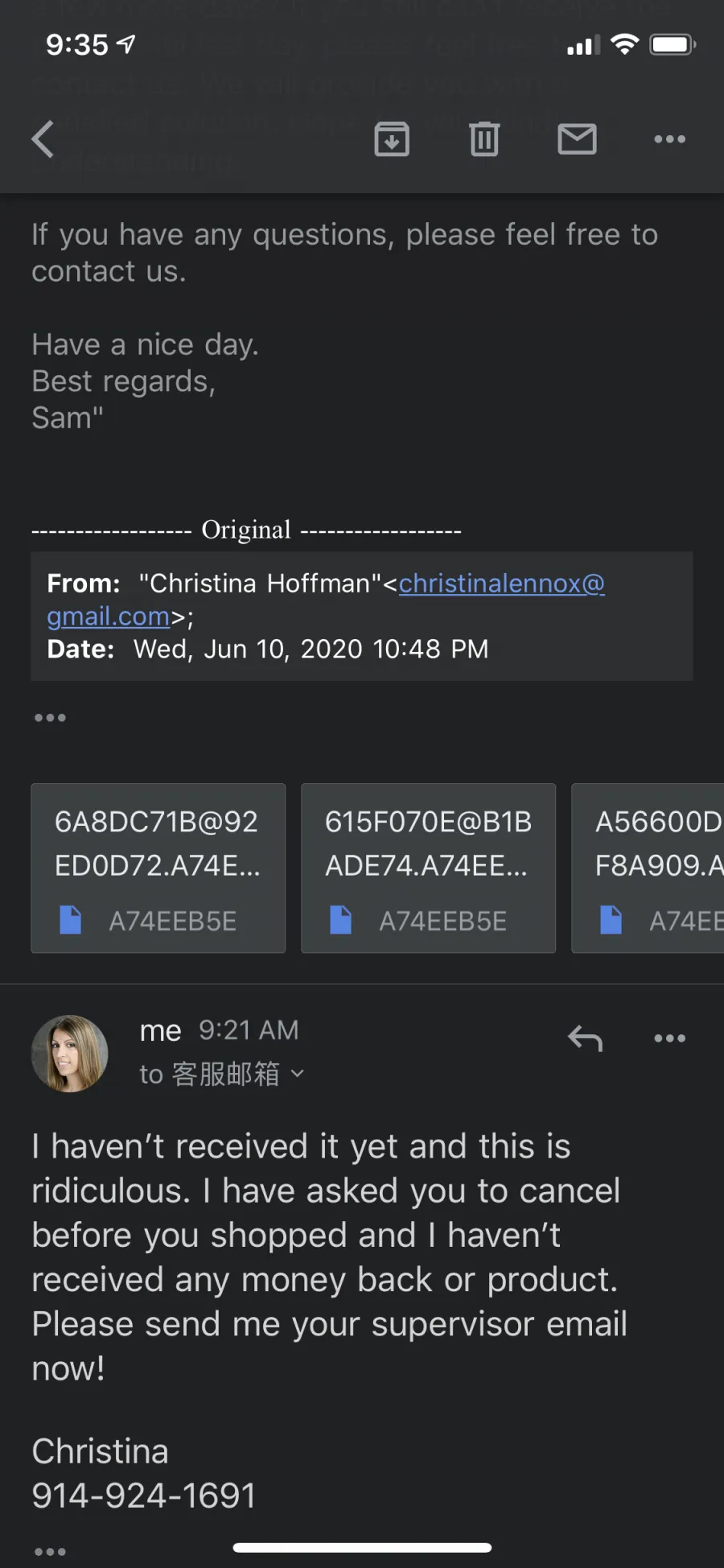The height and width of the screenshot is (1568, 724).
Task: Open the A56600D attachment card
Action: (648, 868)
